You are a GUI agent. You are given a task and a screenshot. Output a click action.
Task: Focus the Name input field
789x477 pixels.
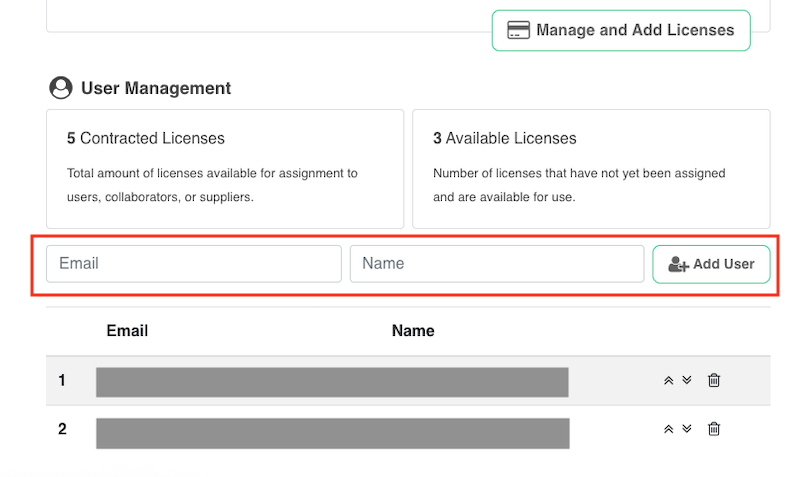tap(496, 264)
